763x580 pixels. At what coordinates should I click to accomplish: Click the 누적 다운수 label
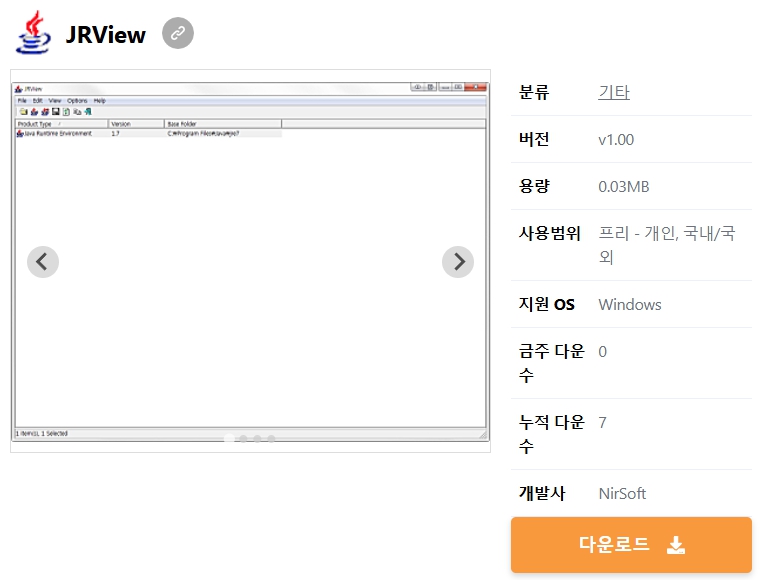[551, 434]
